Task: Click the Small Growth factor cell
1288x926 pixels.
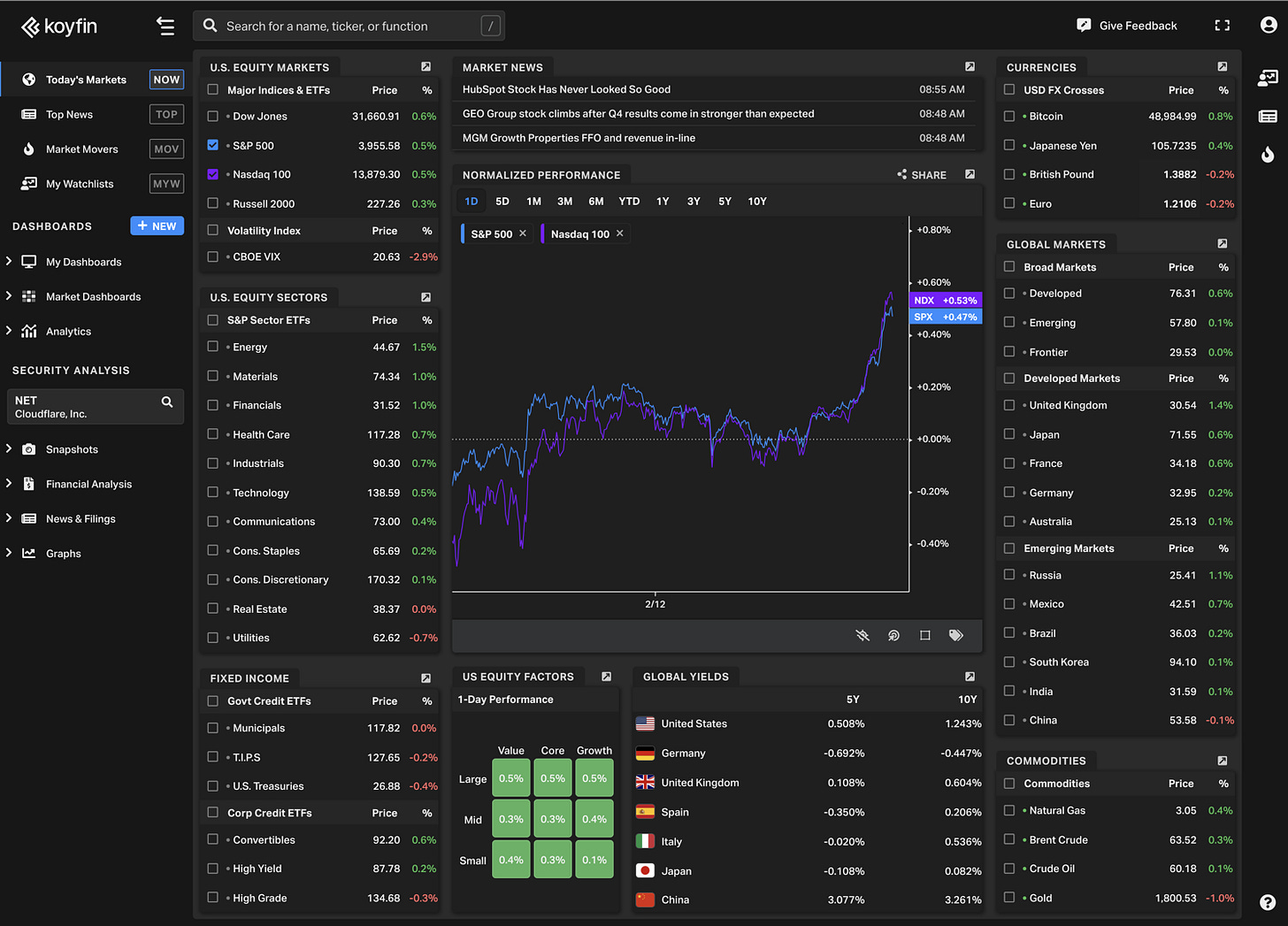Action: [x=594, y=860]
